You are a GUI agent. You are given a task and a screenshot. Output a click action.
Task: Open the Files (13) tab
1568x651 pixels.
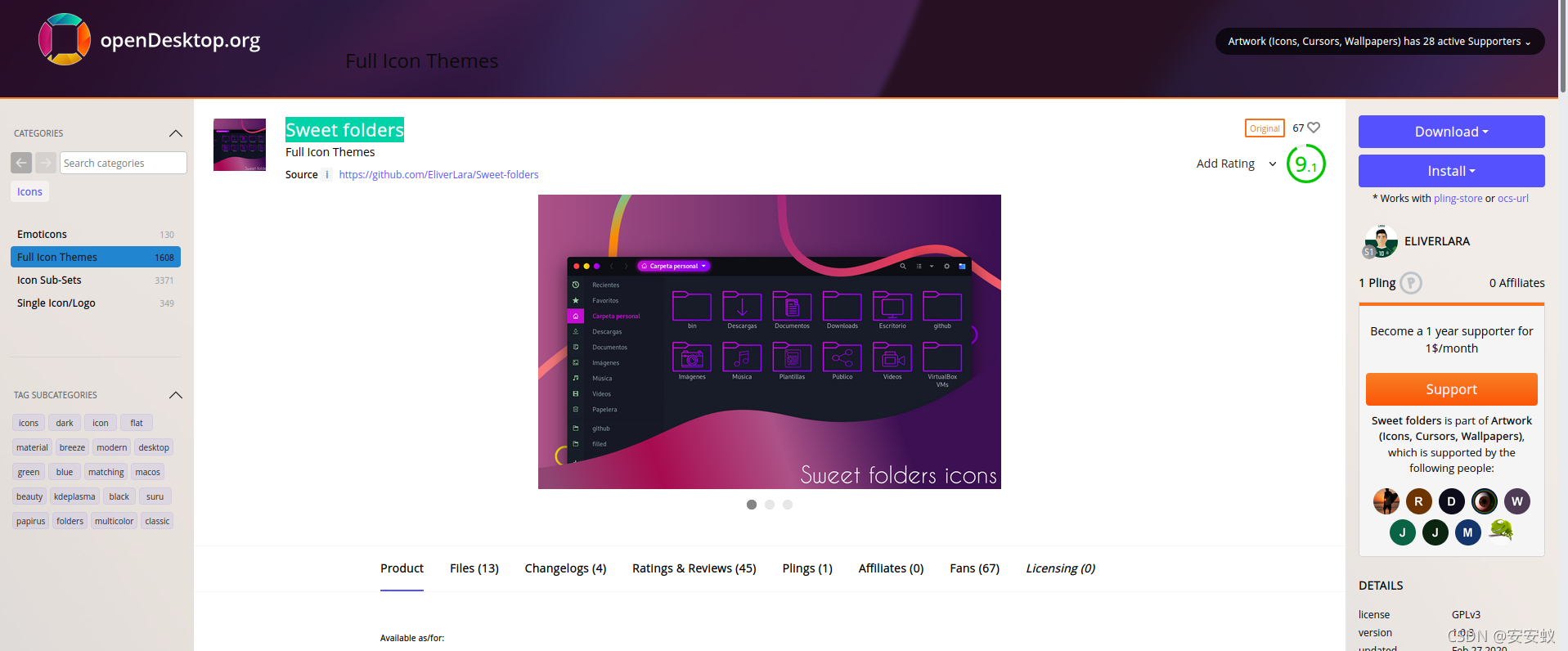pos(474,568)
